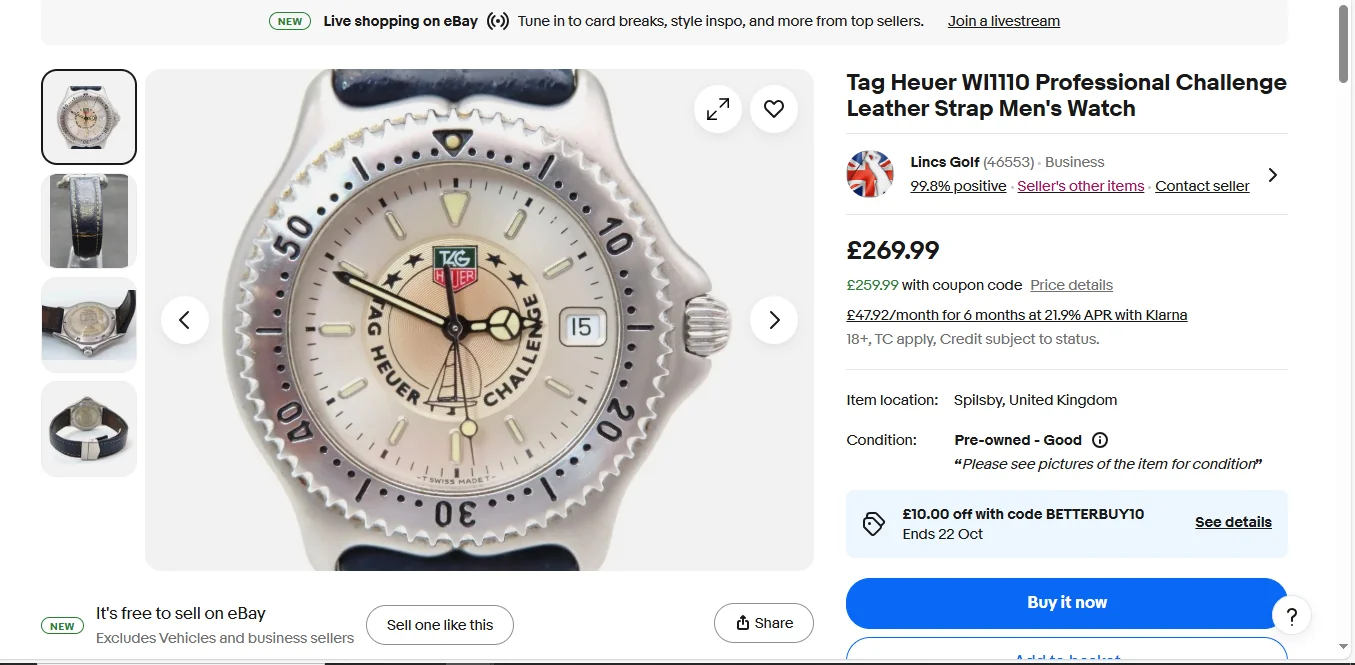Viewport: 1355px width, 665px height.
Task: Select the strap side-view thumbnail
Action: 89,221
